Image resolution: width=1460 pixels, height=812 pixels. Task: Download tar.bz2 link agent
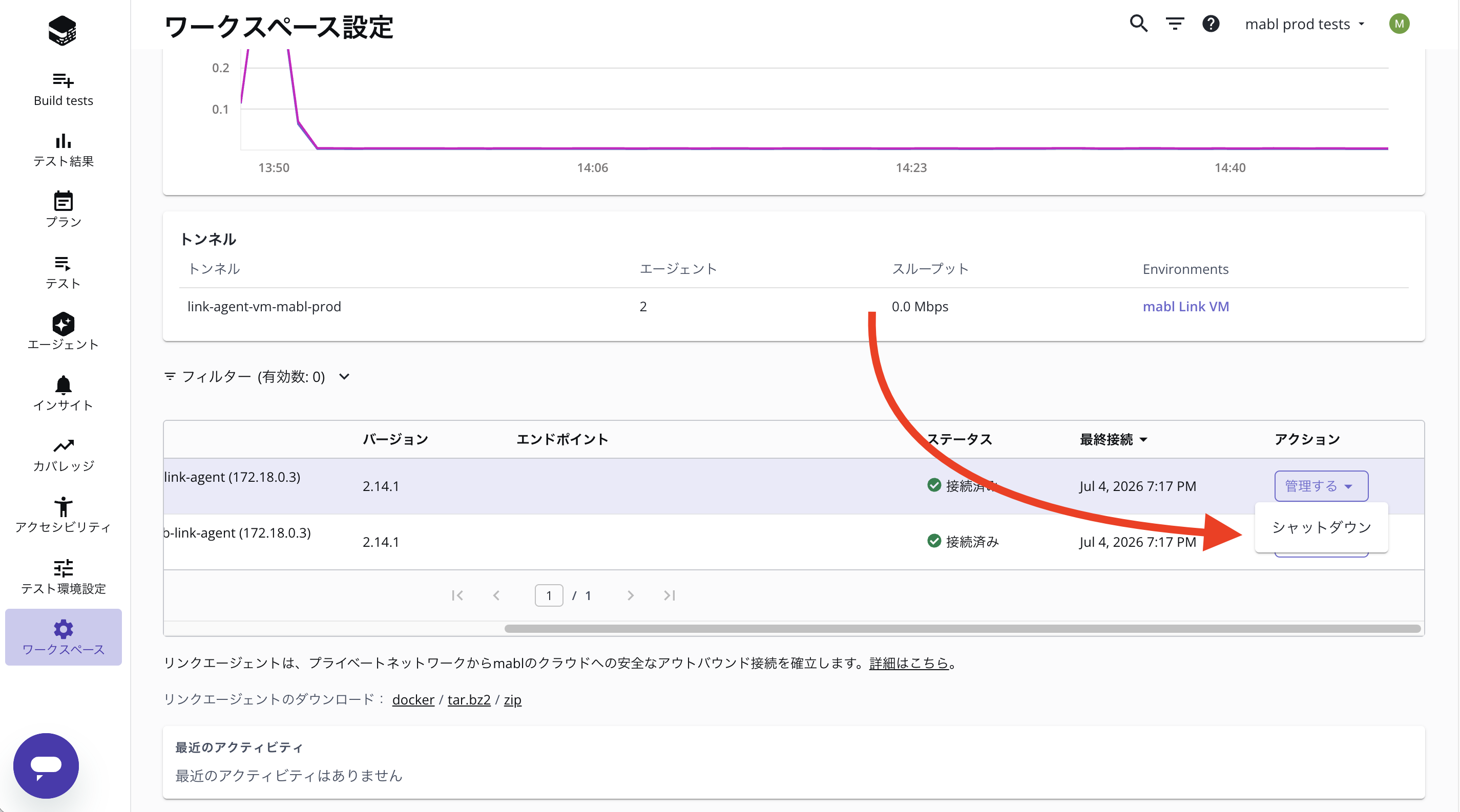(469, 700)
